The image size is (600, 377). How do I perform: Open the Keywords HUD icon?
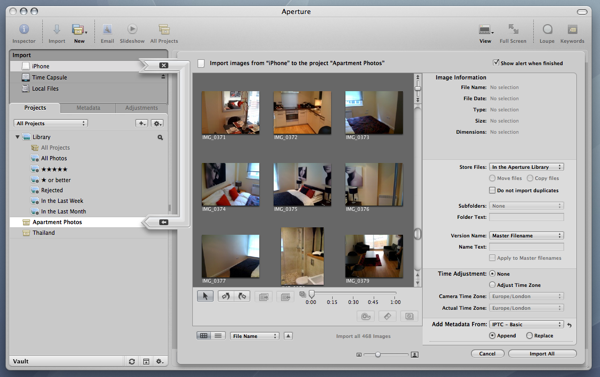(x=572, y=29)
